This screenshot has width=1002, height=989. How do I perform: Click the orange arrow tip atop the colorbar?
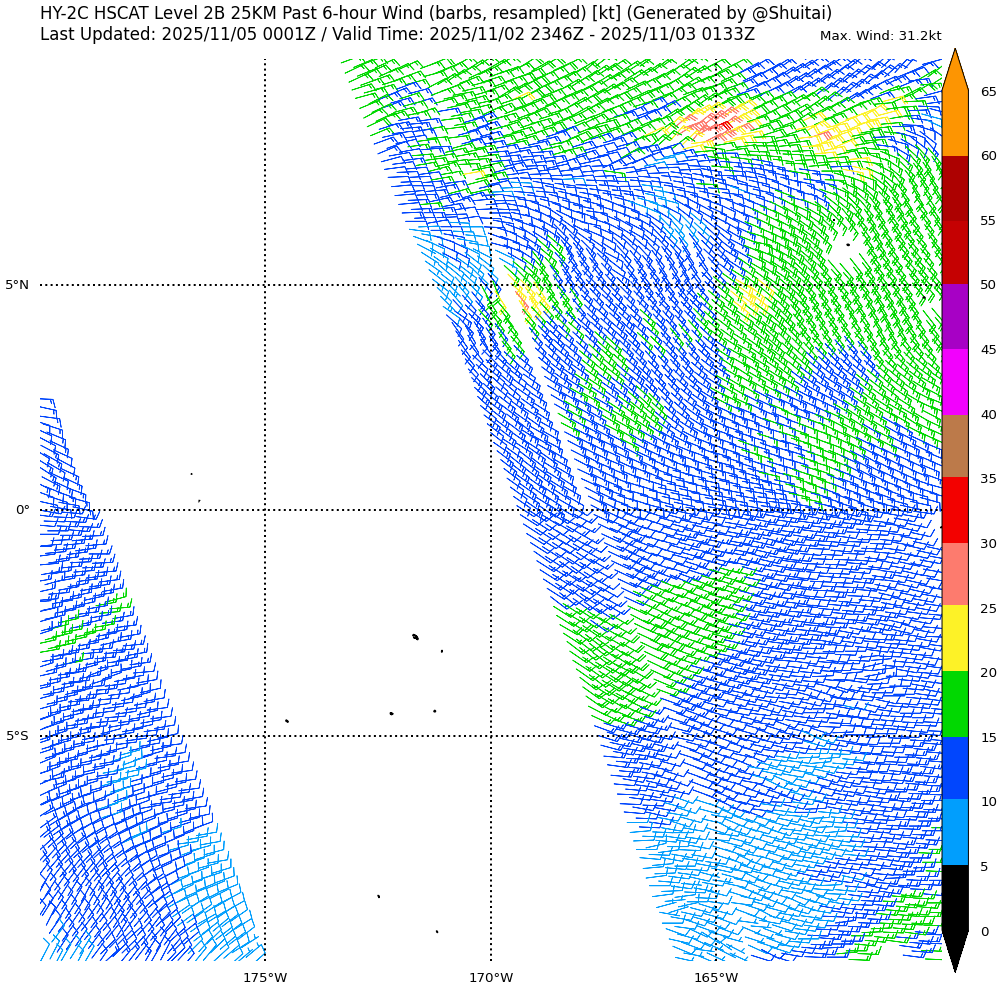(x=955, y=70)
